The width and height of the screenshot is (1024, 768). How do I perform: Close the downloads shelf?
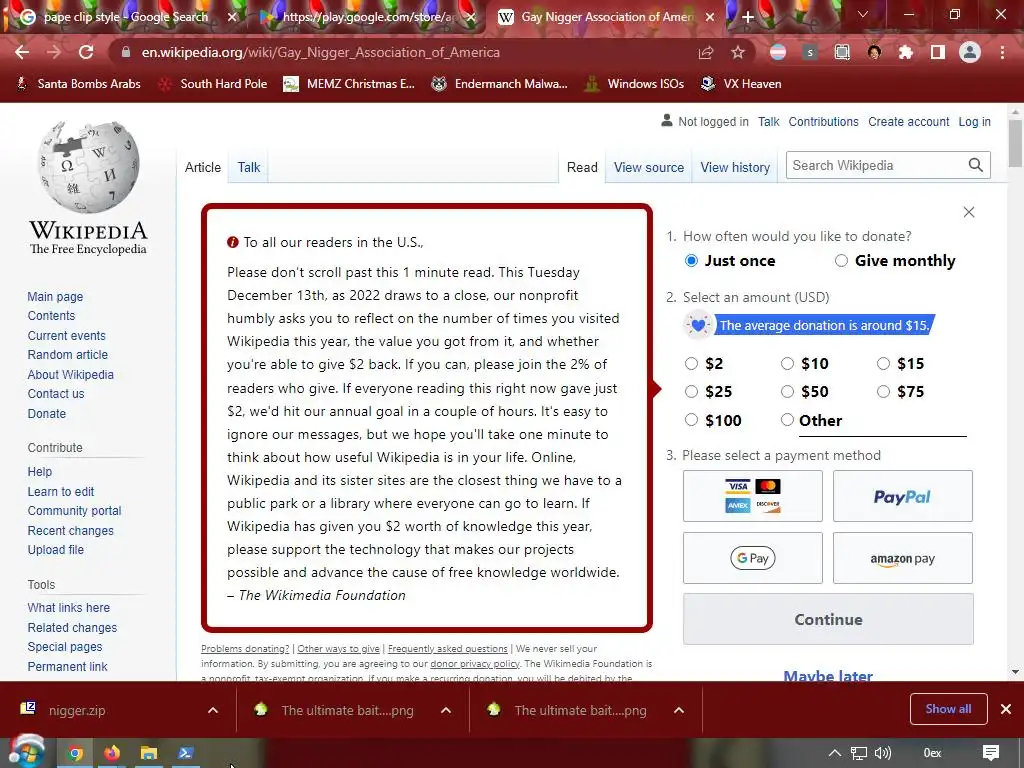[x=1006, y=709]
